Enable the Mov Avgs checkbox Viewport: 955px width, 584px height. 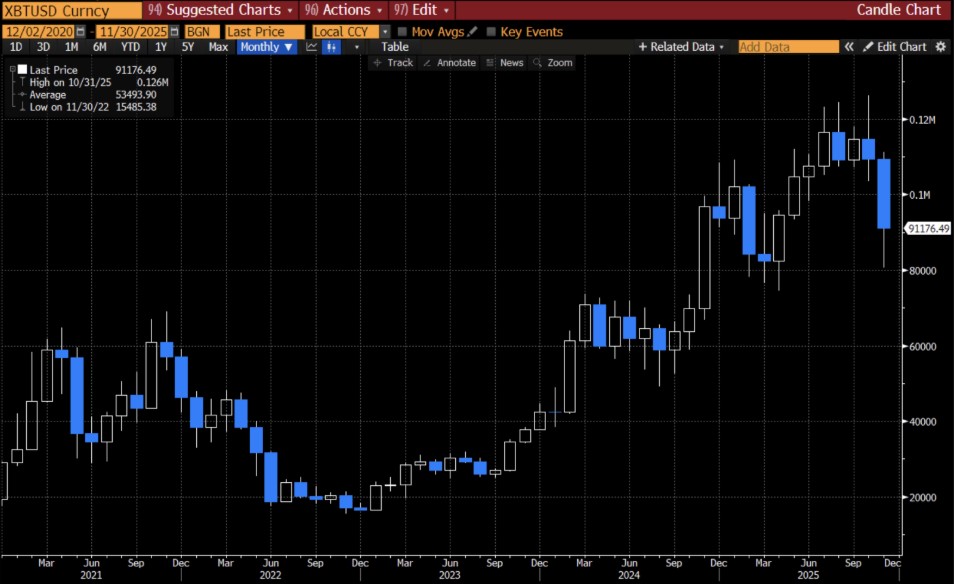pyautogui.click(x=403, y=32)
